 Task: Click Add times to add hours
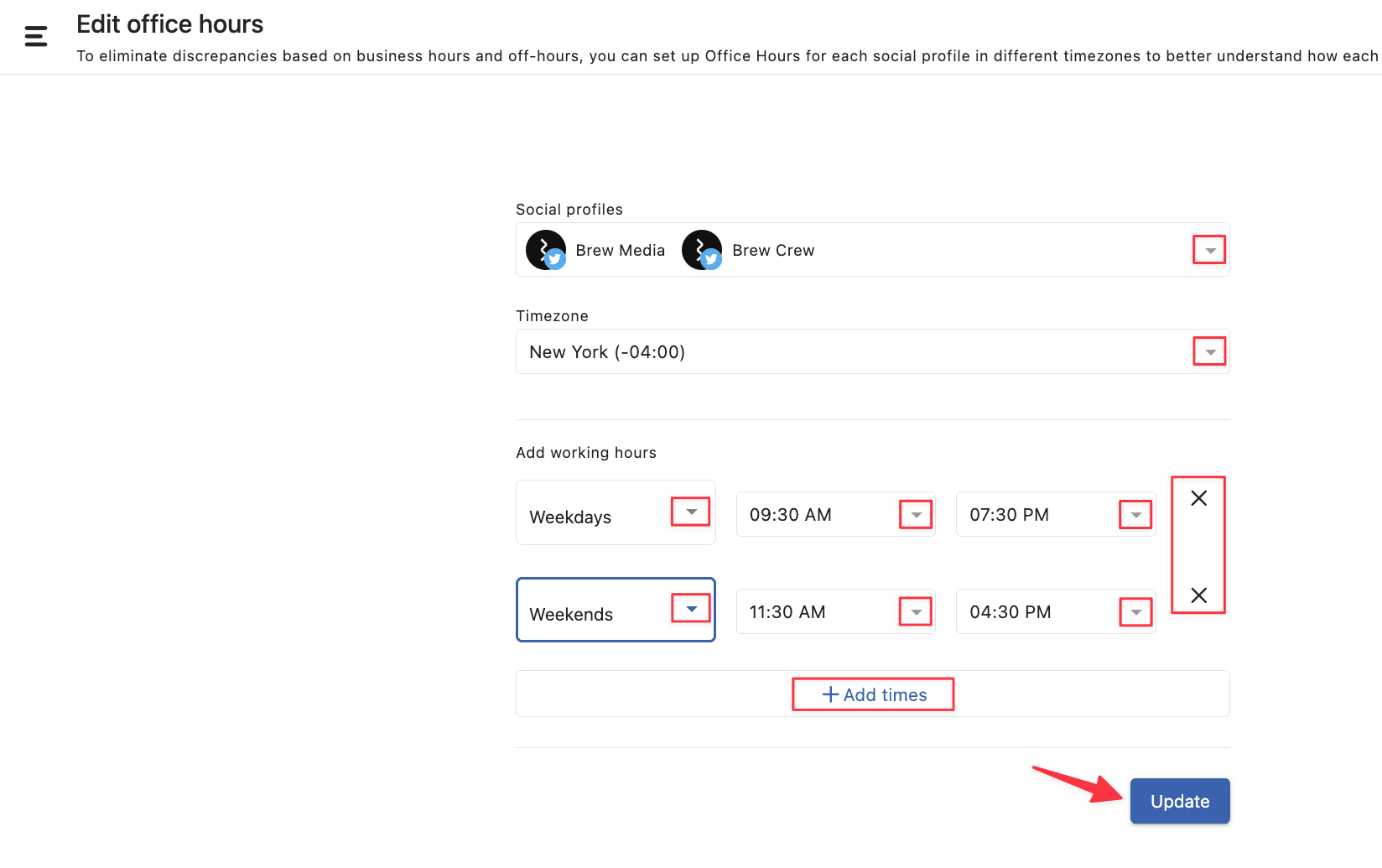(x=884, y=694)
